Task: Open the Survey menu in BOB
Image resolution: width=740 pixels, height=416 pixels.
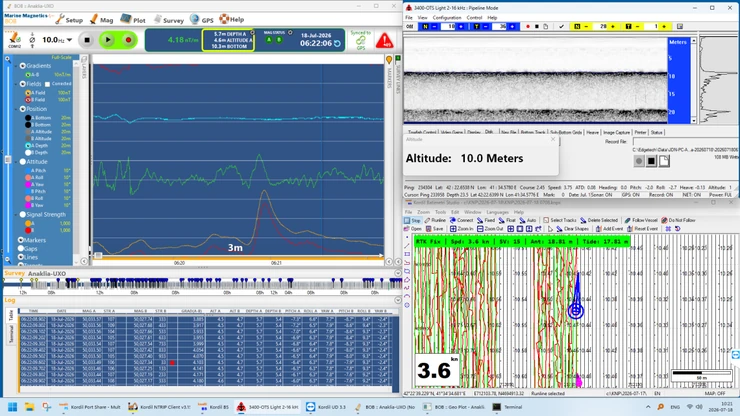Action: coord(168,20)
